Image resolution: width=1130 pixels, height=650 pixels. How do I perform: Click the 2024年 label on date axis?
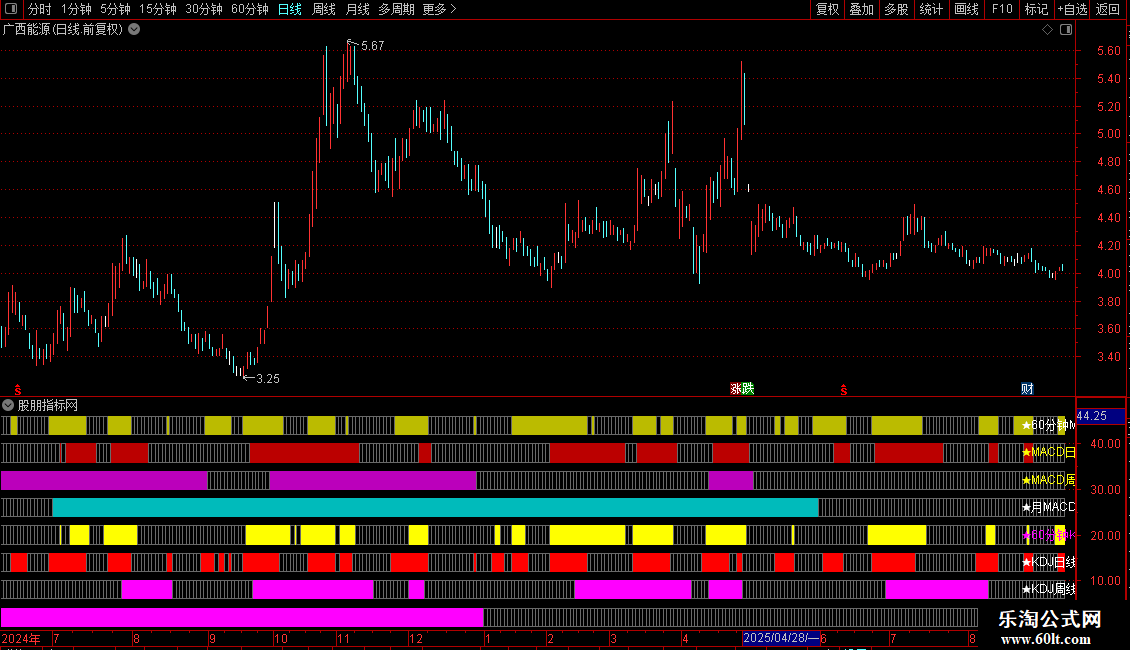tap(21, 638)
